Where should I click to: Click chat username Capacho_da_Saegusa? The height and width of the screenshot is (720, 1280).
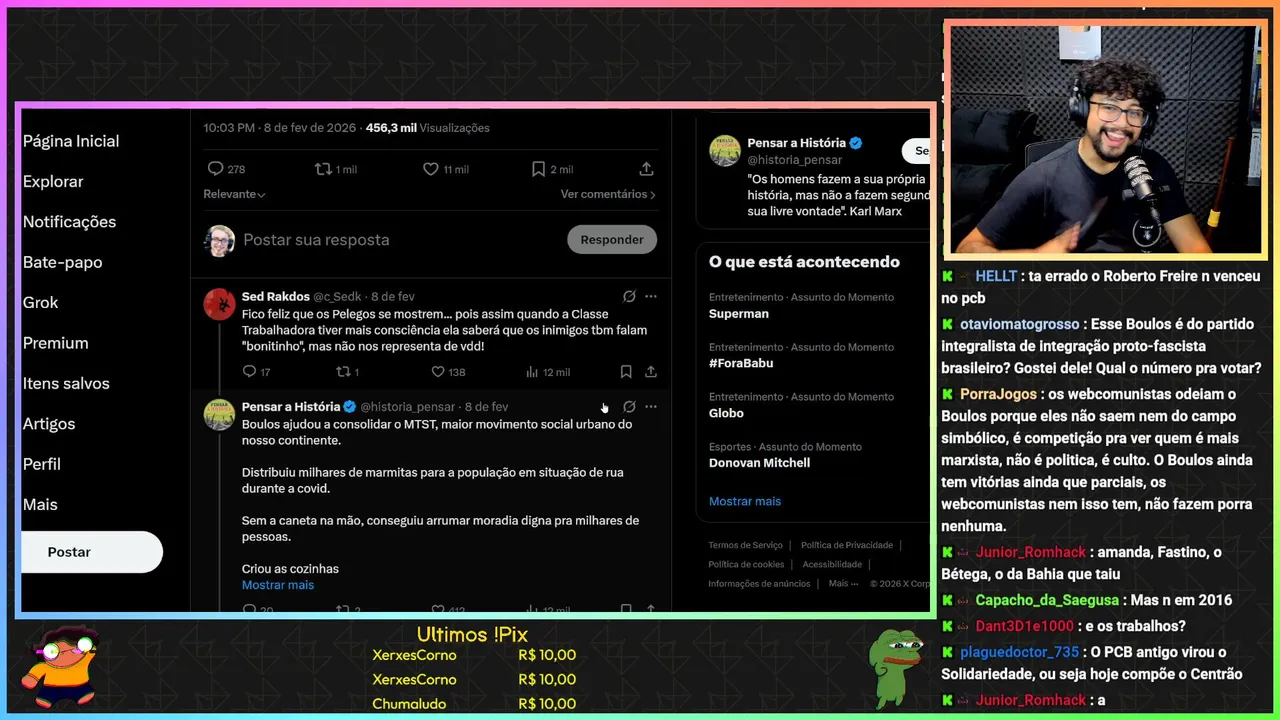pyautogui.click(x=1047, y=600)
